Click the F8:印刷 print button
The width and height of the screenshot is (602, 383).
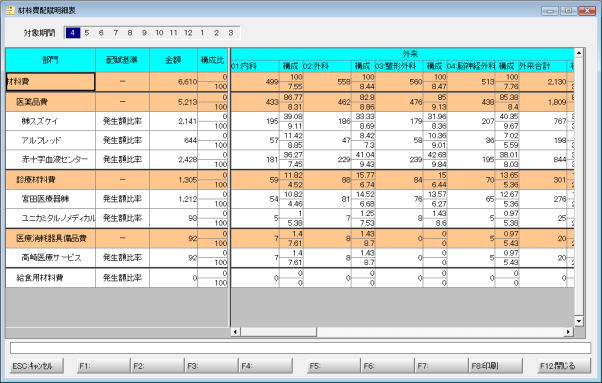pyautogui.click(x=496, y=366)
